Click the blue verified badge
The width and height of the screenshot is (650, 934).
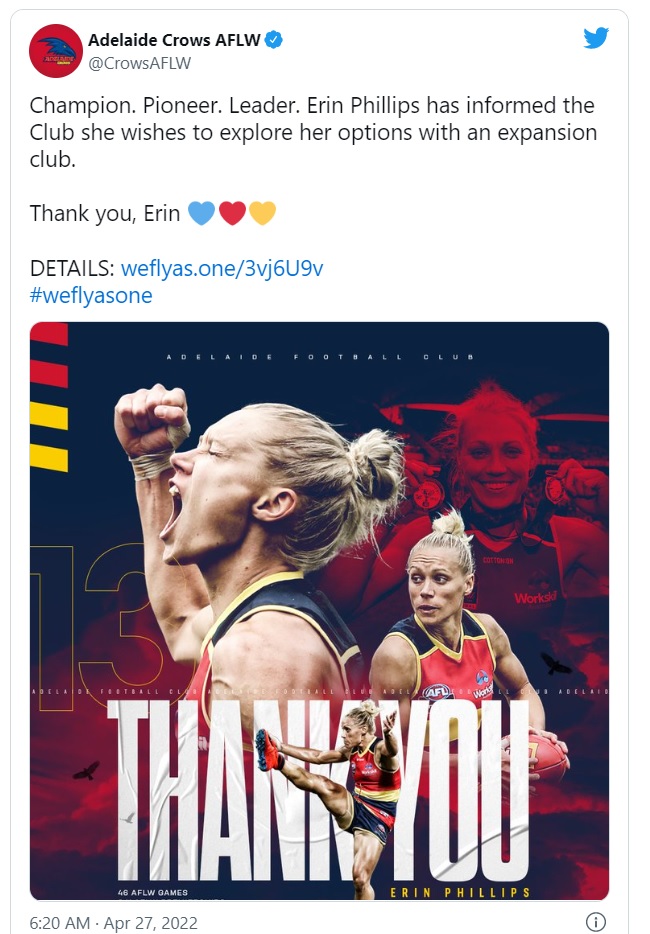tap(273, 40)
